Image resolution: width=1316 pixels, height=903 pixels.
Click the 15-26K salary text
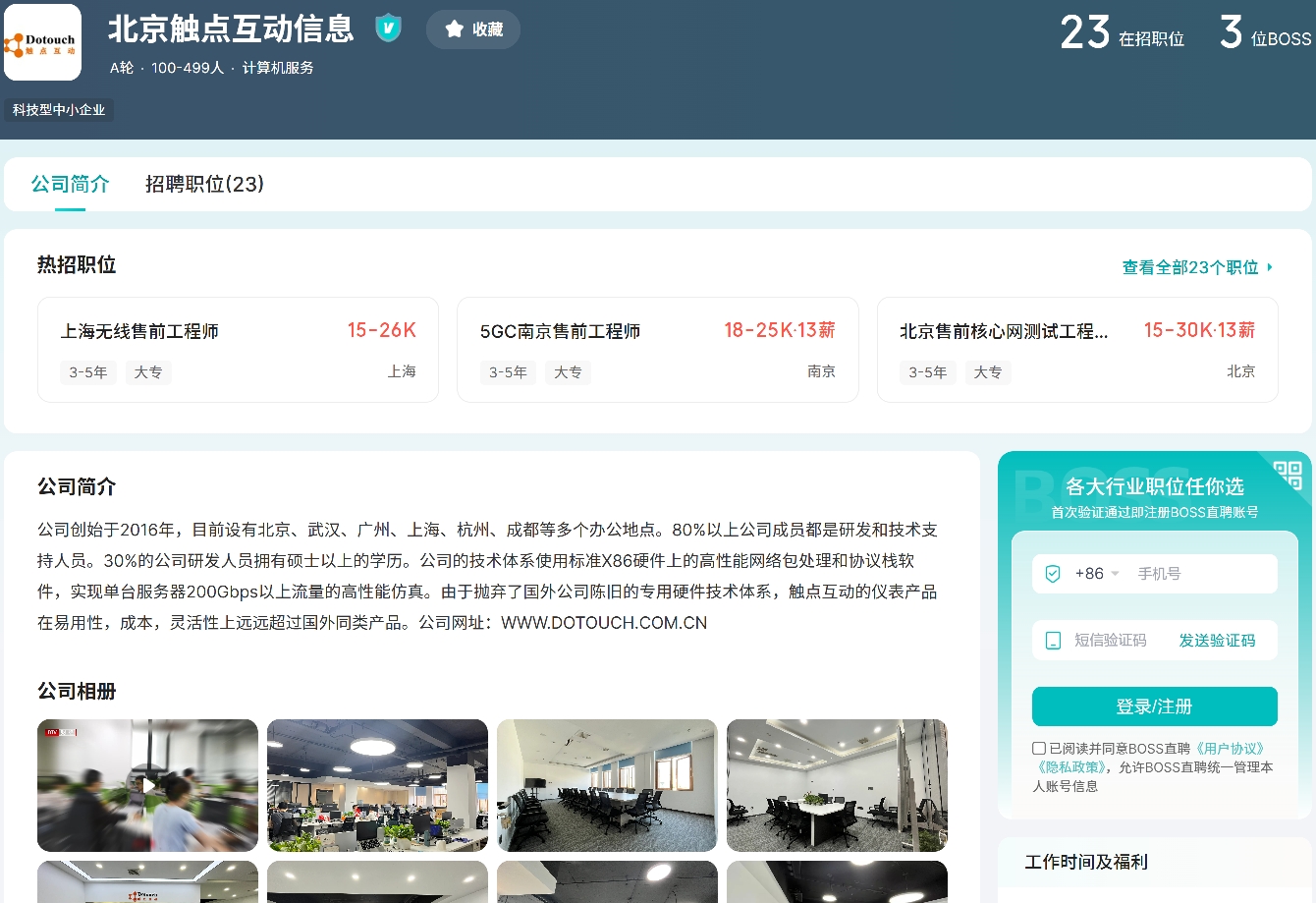click(x=381, y=330)
